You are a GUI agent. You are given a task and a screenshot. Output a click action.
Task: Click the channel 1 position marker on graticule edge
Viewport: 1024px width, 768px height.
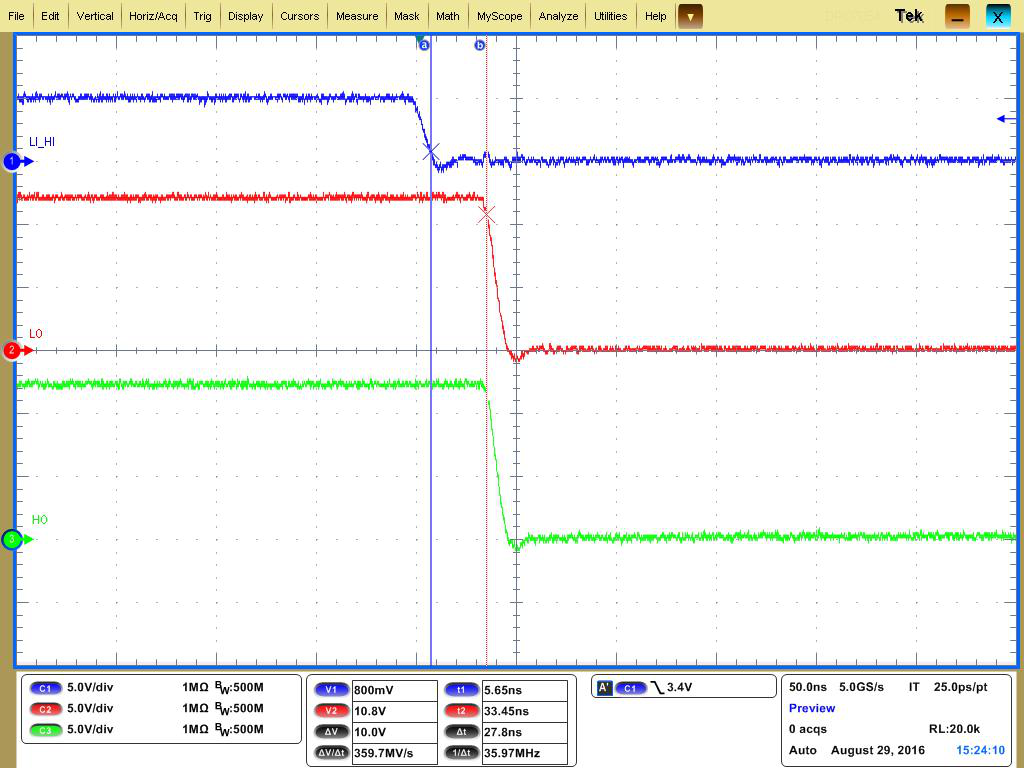tap(10, 160)
